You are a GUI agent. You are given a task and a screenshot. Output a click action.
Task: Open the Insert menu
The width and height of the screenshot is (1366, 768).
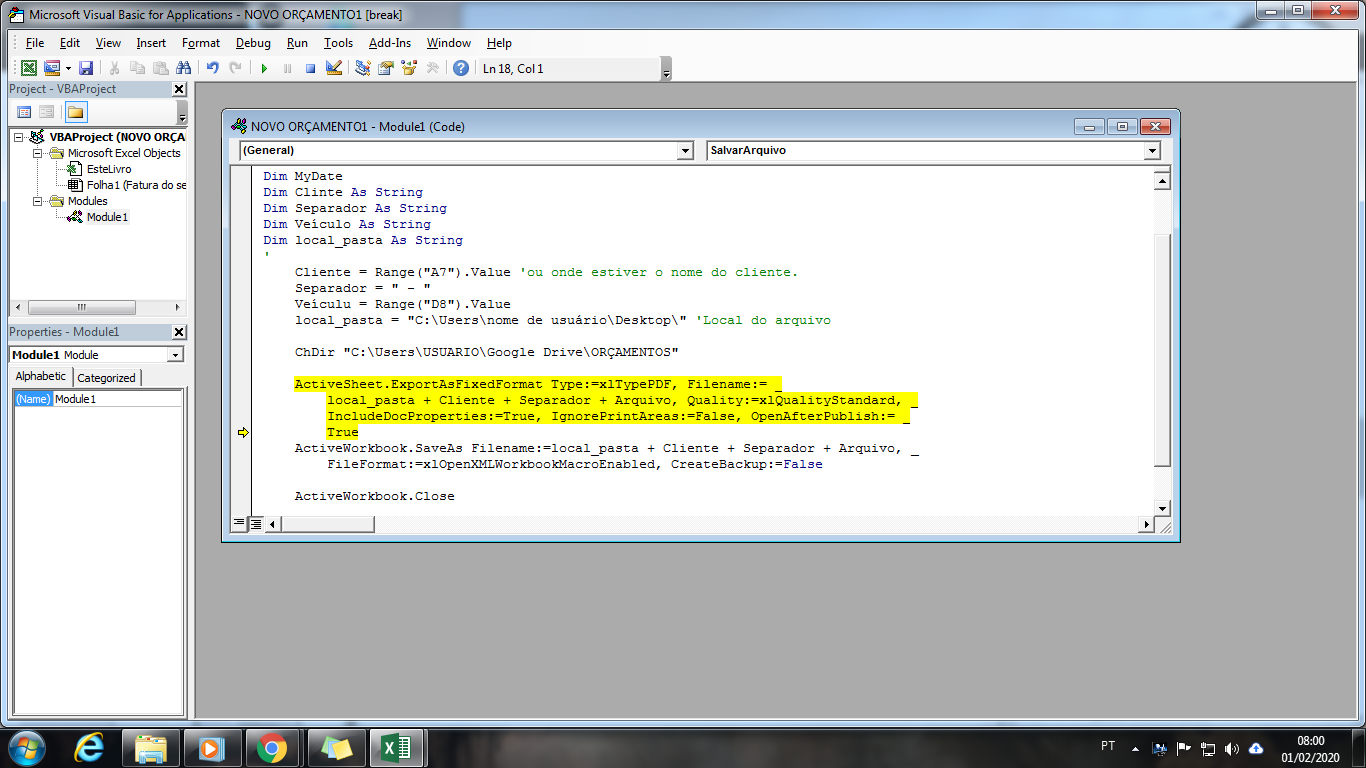(x=151, y=43)
